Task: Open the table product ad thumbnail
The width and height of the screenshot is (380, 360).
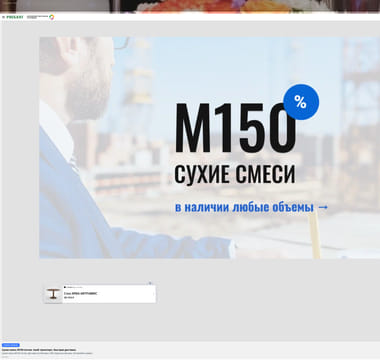Action: click(x=53, y=294)
